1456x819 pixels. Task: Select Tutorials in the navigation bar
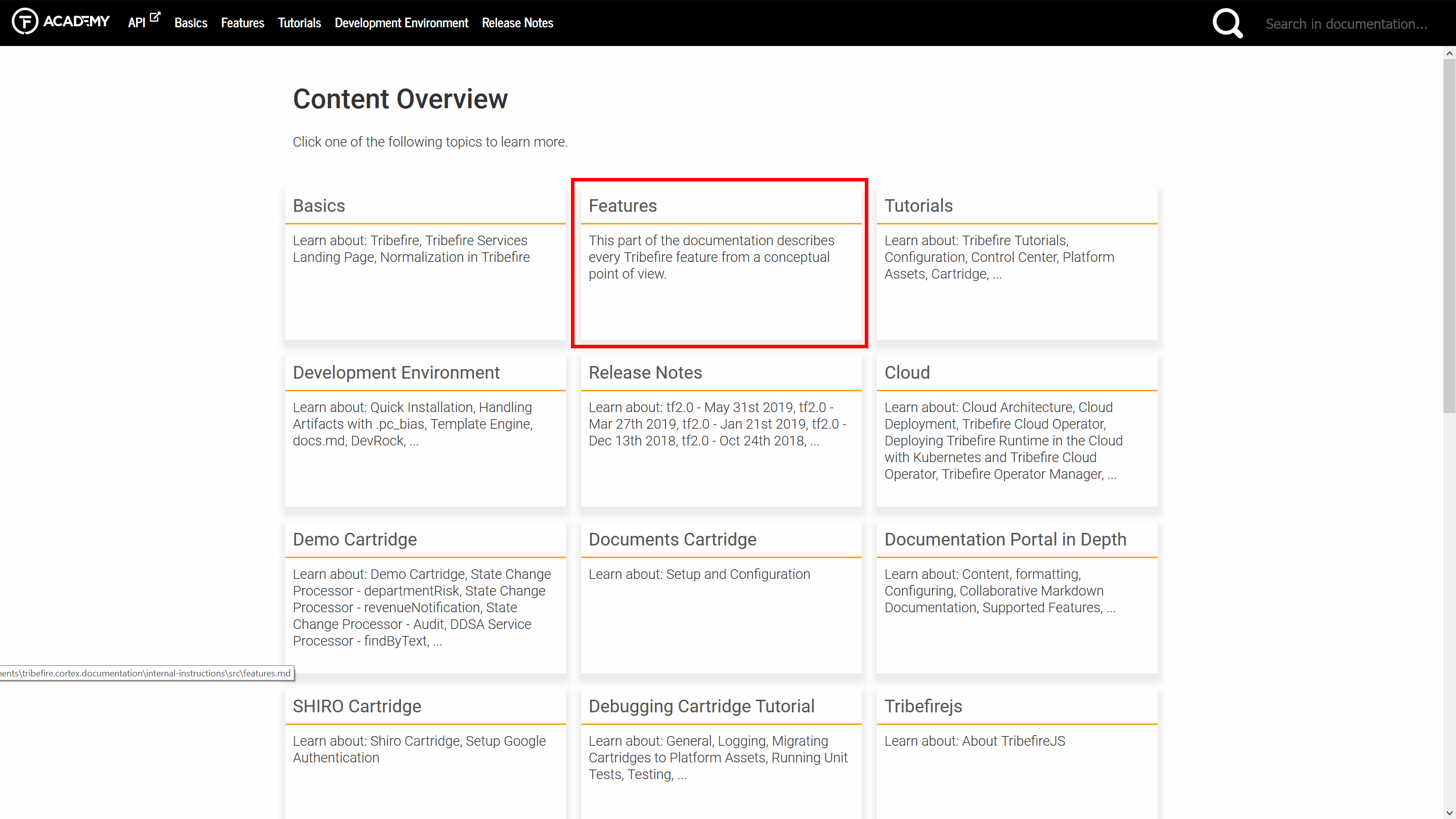pyautogui.click(x=299, y=23)
